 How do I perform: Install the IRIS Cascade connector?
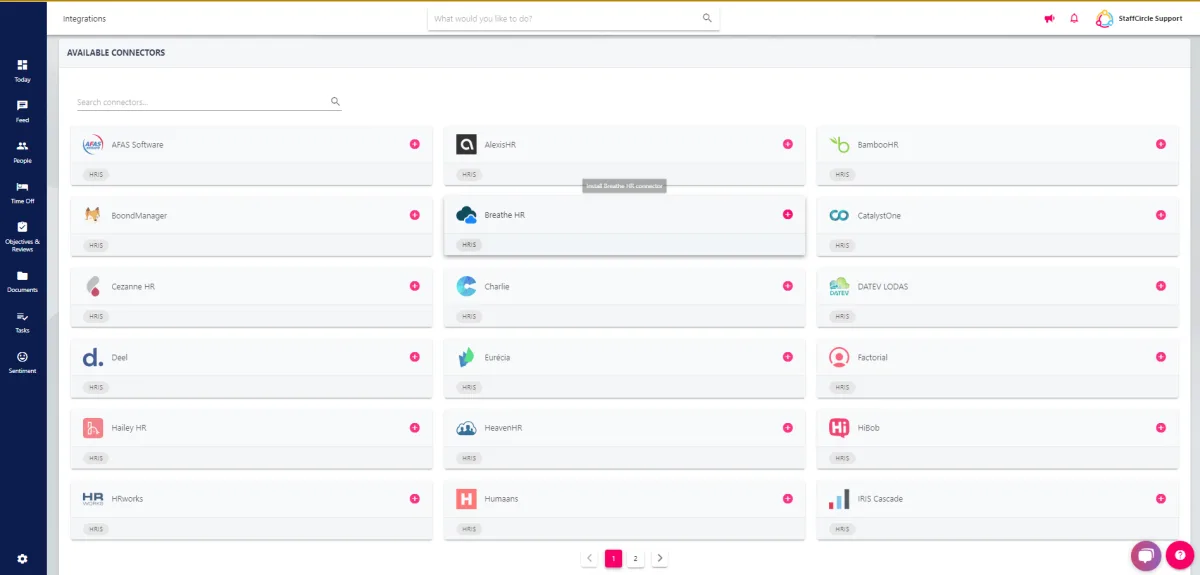pos(1160,499)
